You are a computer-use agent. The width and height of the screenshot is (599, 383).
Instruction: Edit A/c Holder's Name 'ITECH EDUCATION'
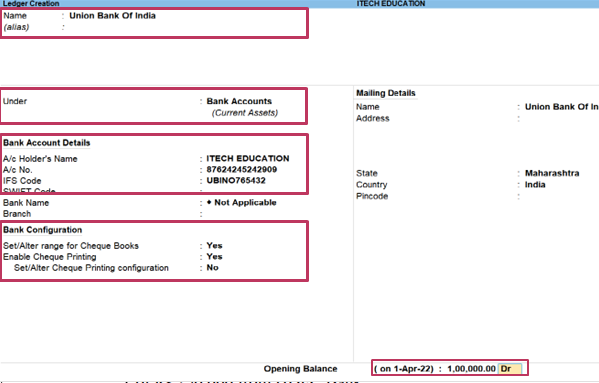pyautogui.click(x=248, y=158)
